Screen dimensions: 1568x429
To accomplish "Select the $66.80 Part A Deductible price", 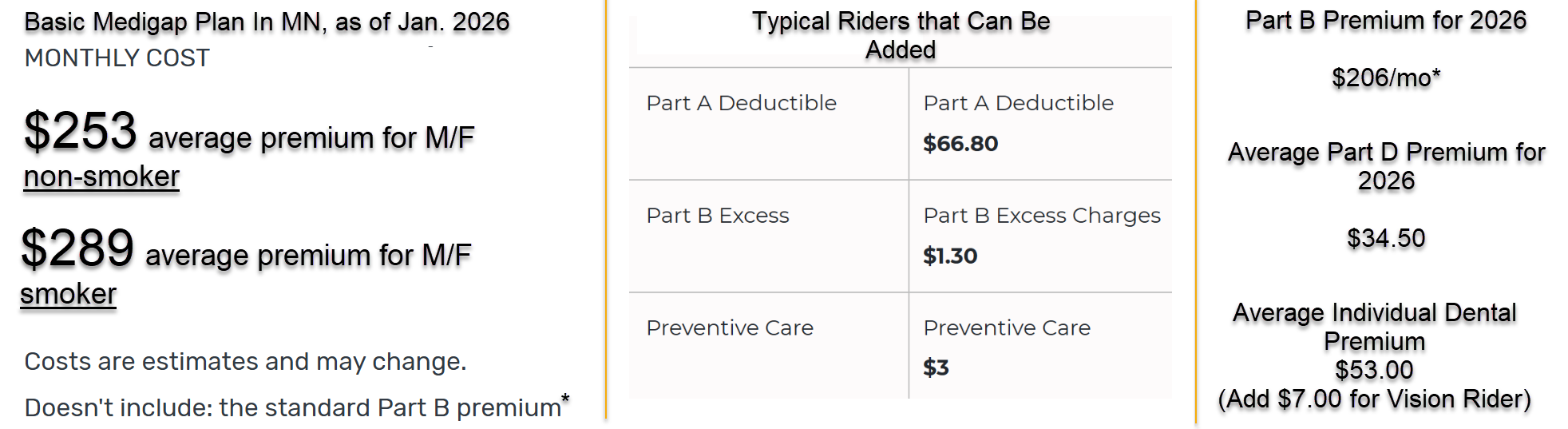I will point(960,144).
